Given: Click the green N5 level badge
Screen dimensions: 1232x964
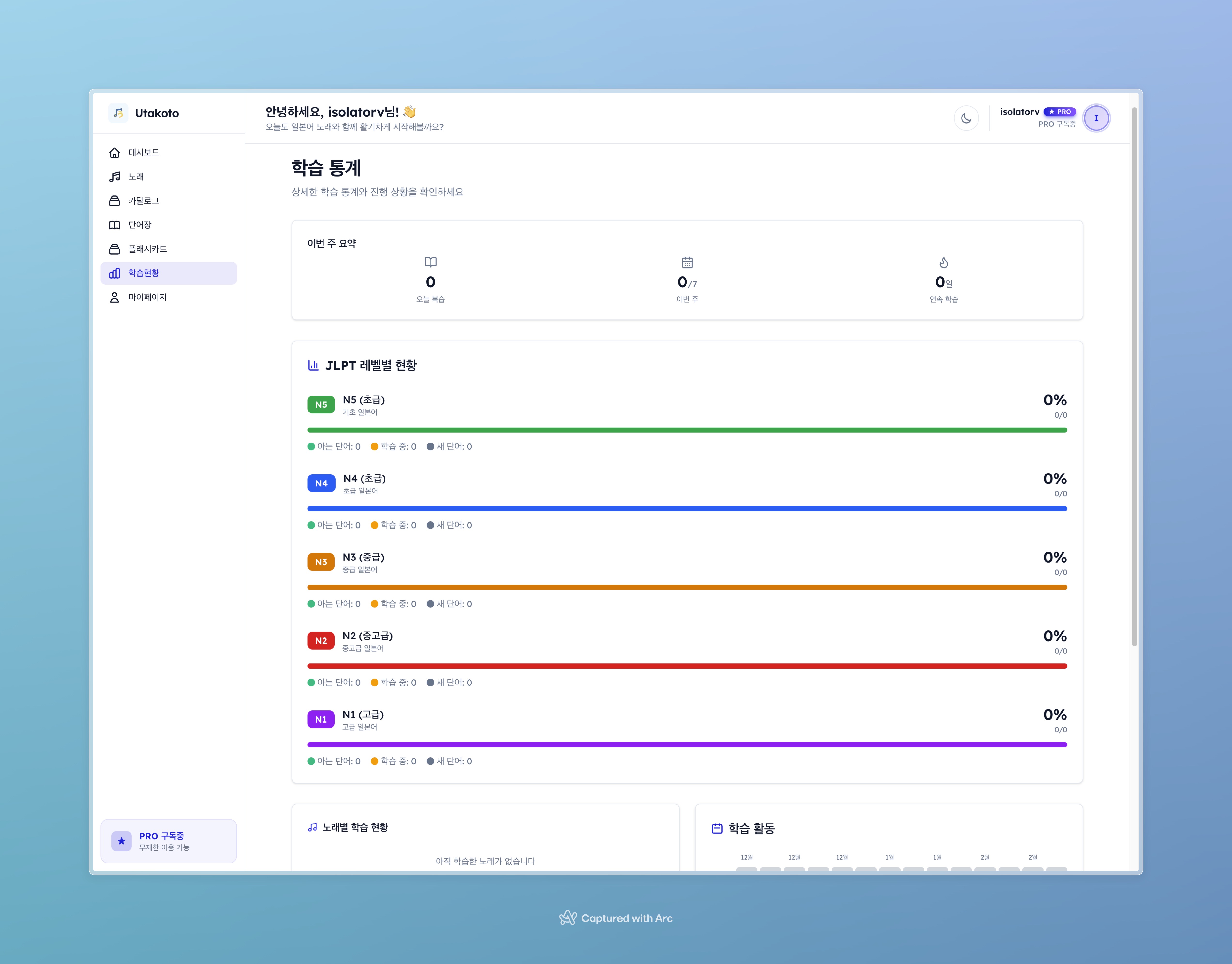Looking at the screenshot, I should click(321, 405).
